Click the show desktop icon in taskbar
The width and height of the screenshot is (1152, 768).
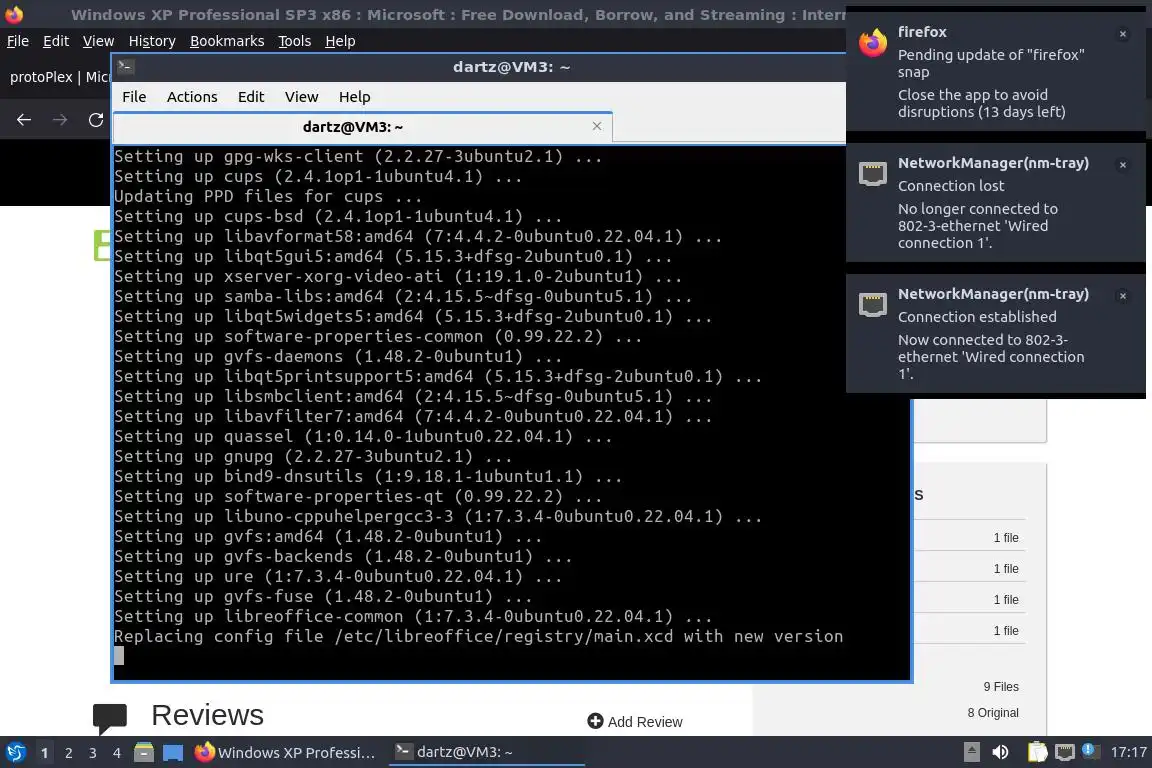[173, 753]
